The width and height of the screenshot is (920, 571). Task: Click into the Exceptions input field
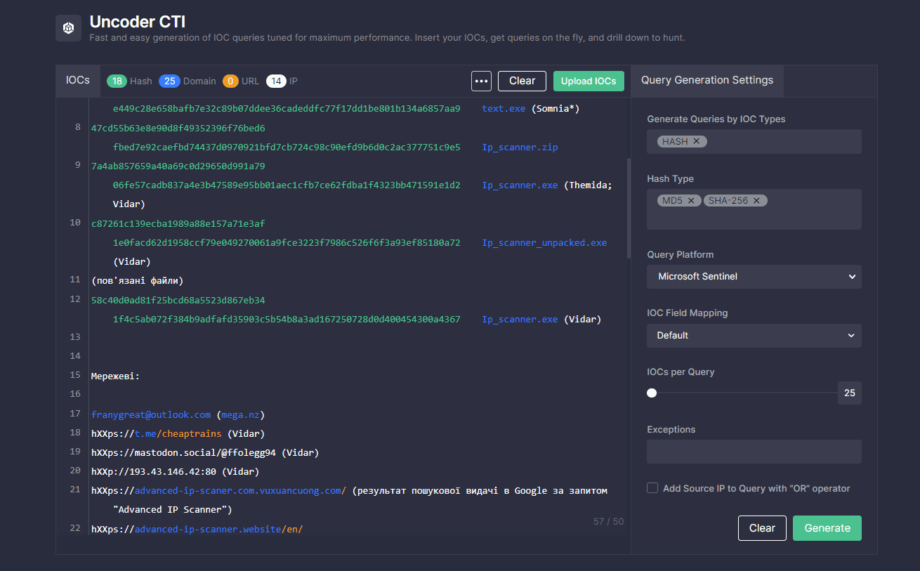(x=754, y=452)
